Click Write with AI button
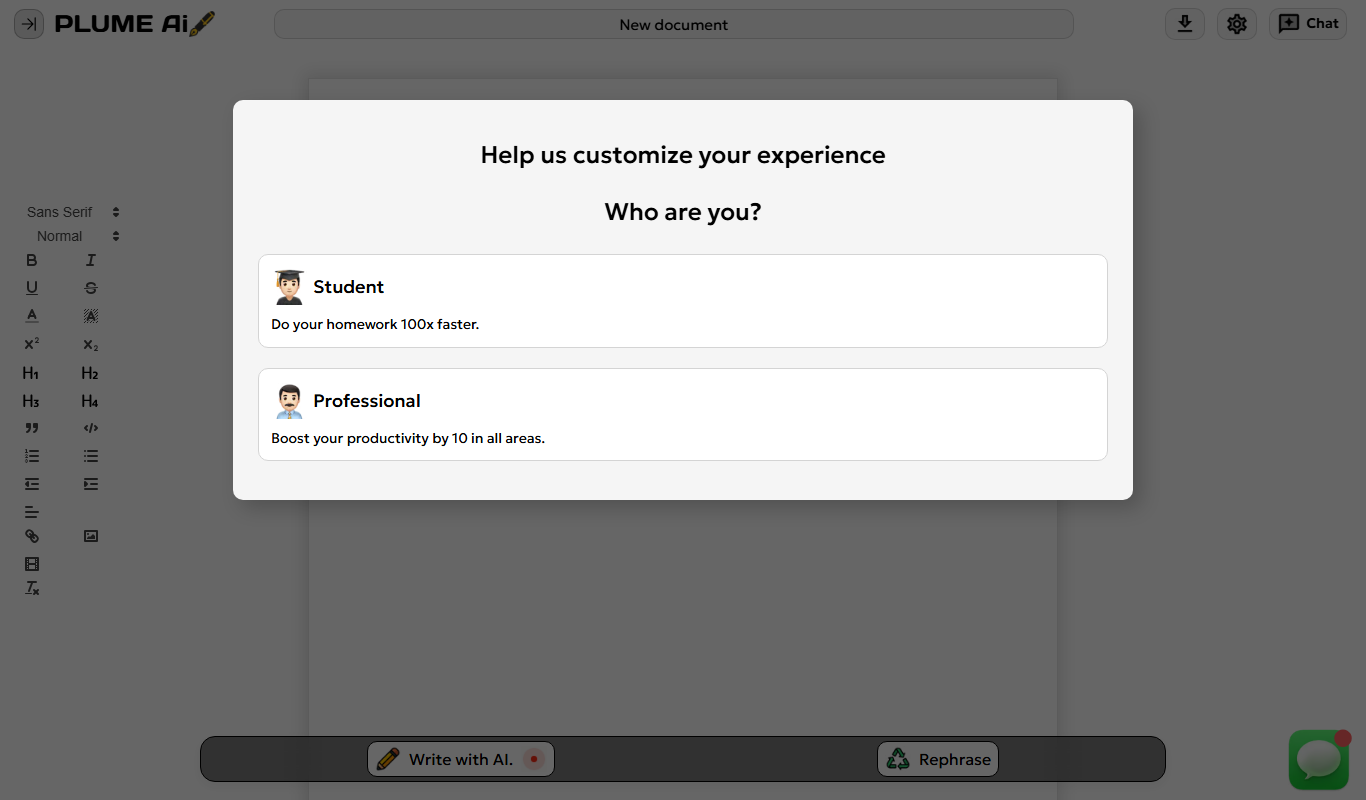 tap(461, 759)
